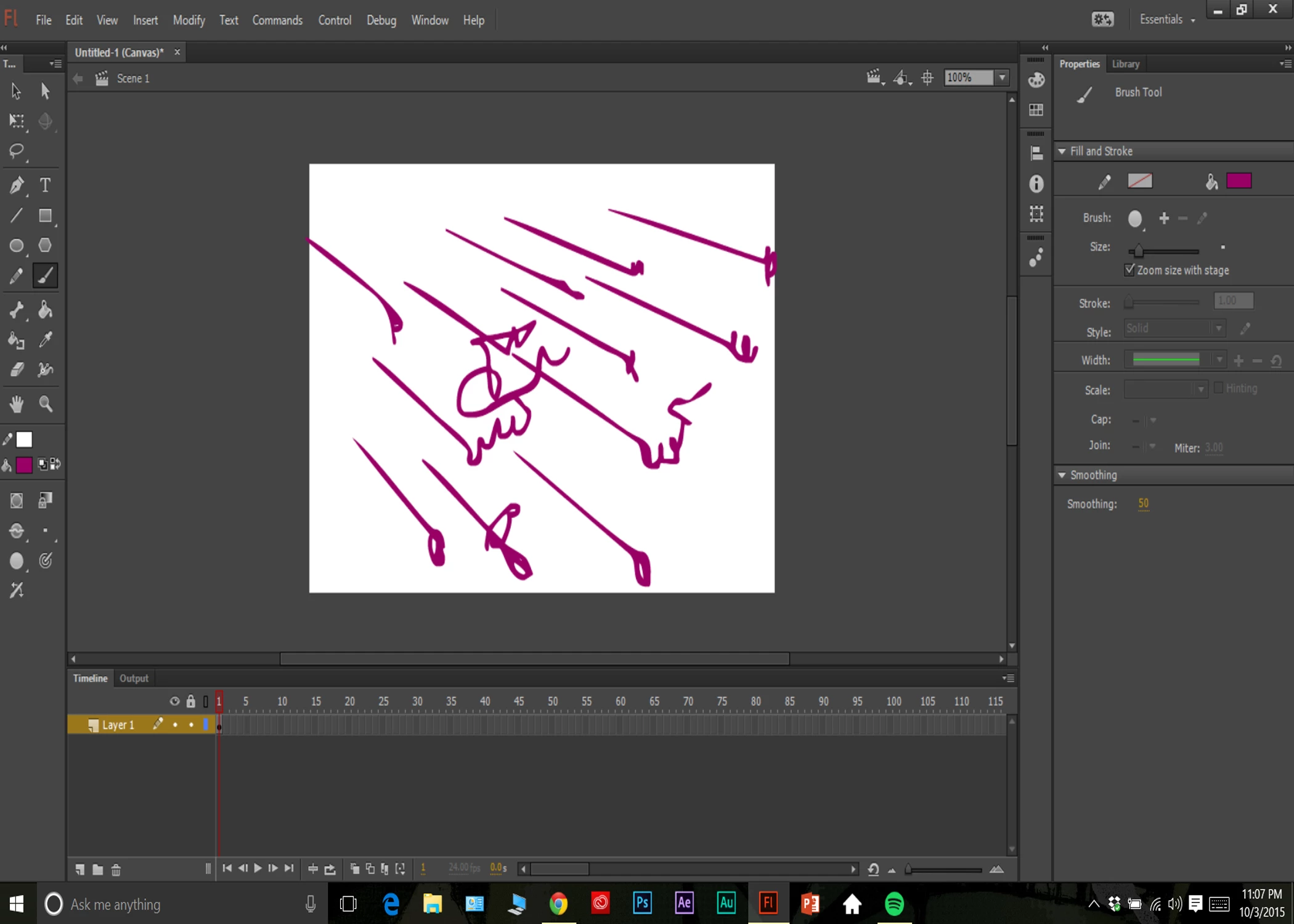
Task: Choose the Eraser tool
Action: coord(17,370)
